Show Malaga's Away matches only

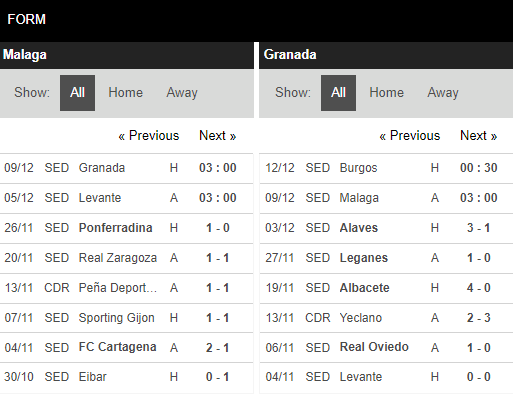point(182,93)
